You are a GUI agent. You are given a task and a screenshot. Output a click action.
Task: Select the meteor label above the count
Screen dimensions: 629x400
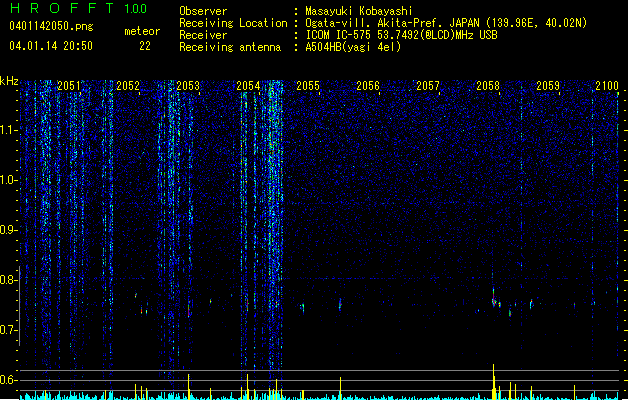click(142, 31)
